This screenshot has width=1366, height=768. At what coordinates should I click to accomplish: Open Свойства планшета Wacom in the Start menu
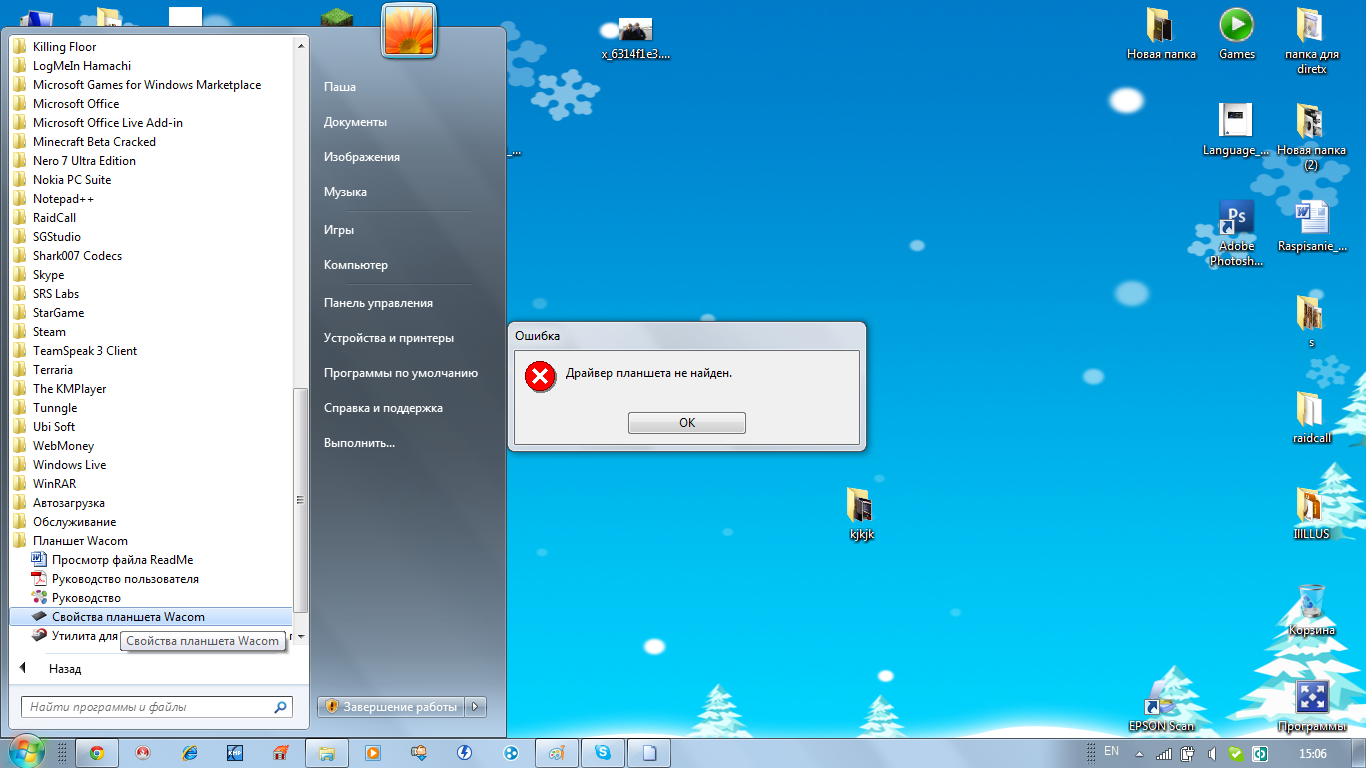click(x=151, y=617)
